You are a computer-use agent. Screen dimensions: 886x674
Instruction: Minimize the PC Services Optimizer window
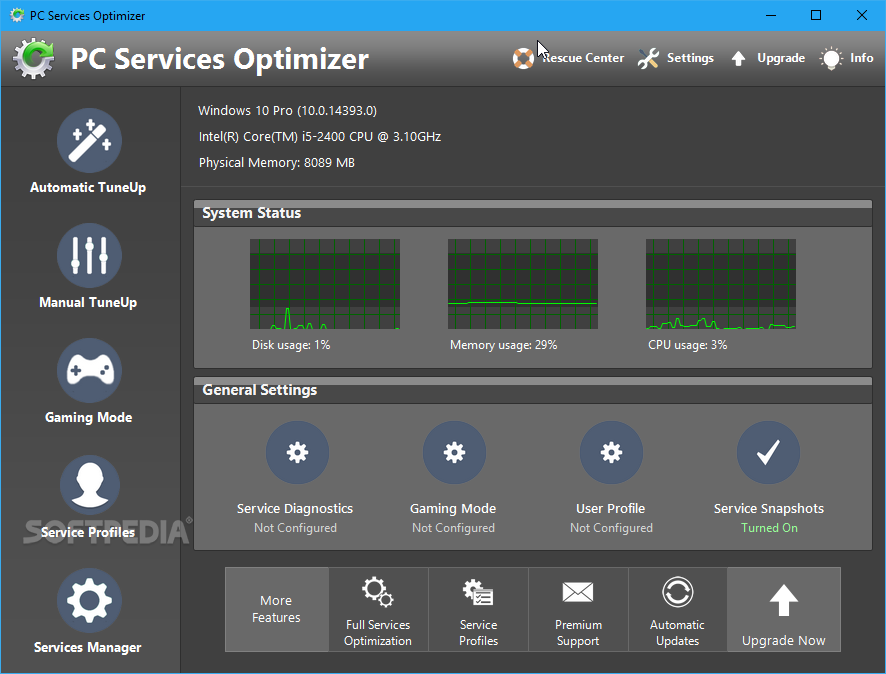point(771,15)
